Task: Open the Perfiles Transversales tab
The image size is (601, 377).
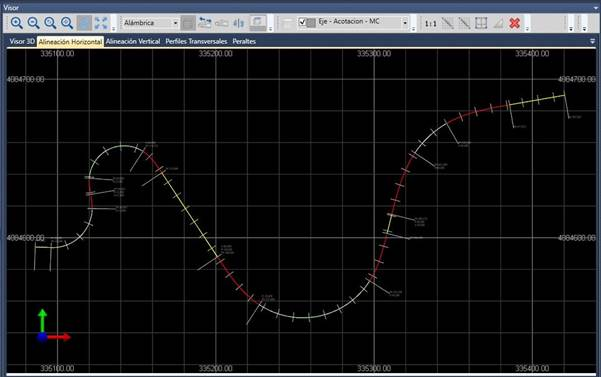Action: [196, 41]
